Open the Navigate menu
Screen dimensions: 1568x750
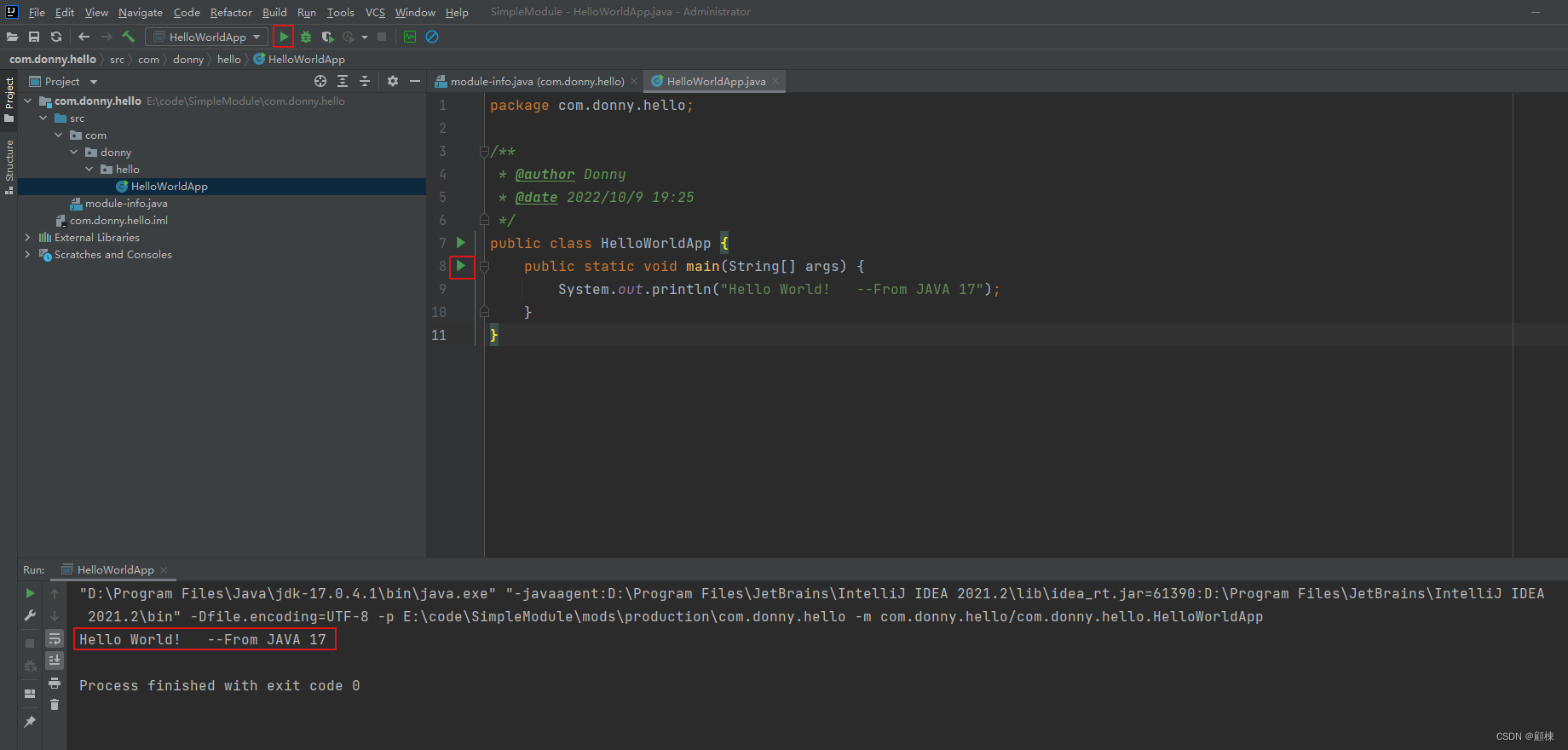141,12
